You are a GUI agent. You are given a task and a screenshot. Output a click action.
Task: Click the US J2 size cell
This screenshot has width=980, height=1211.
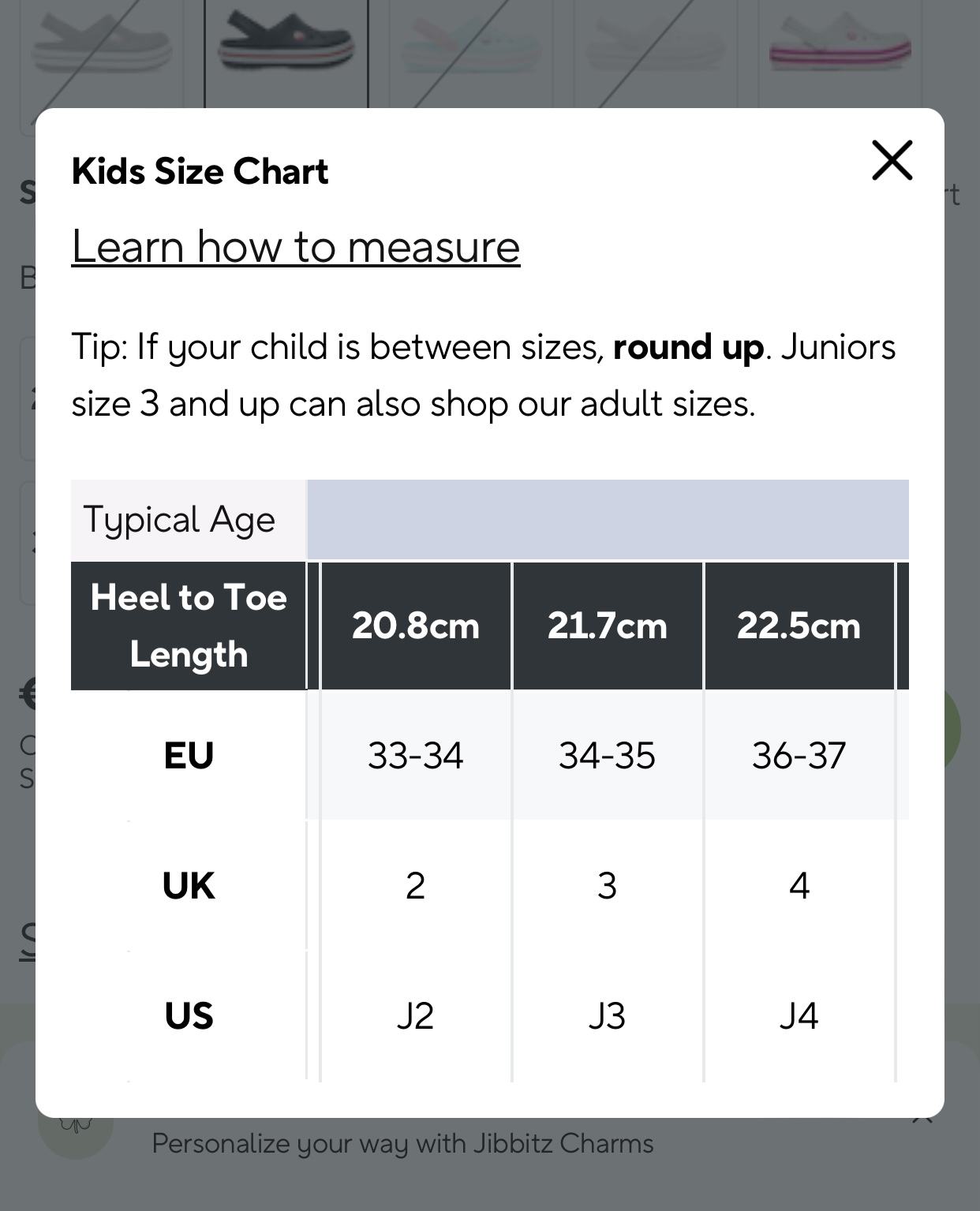(416, 1015)
